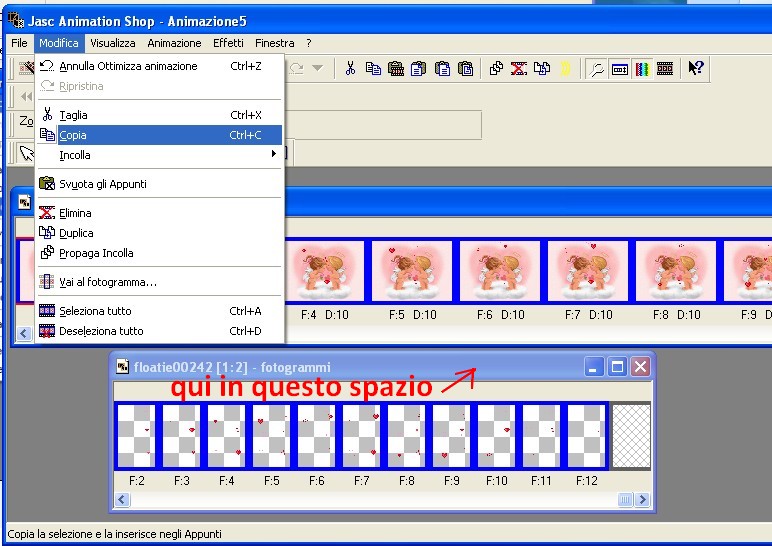
Task: Click the icon beside Vai al fotogramma
Action: coord(47,282)
